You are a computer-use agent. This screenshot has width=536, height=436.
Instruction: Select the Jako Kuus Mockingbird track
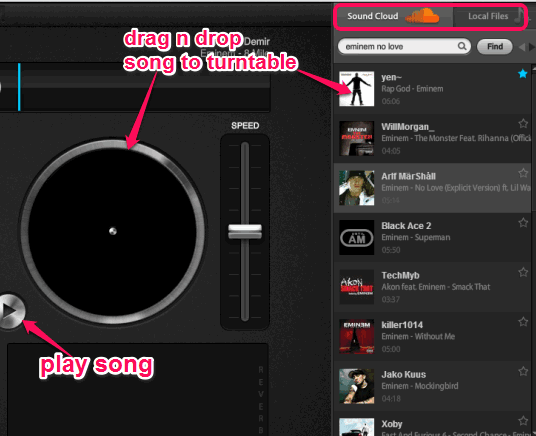[x=432, y=386]
